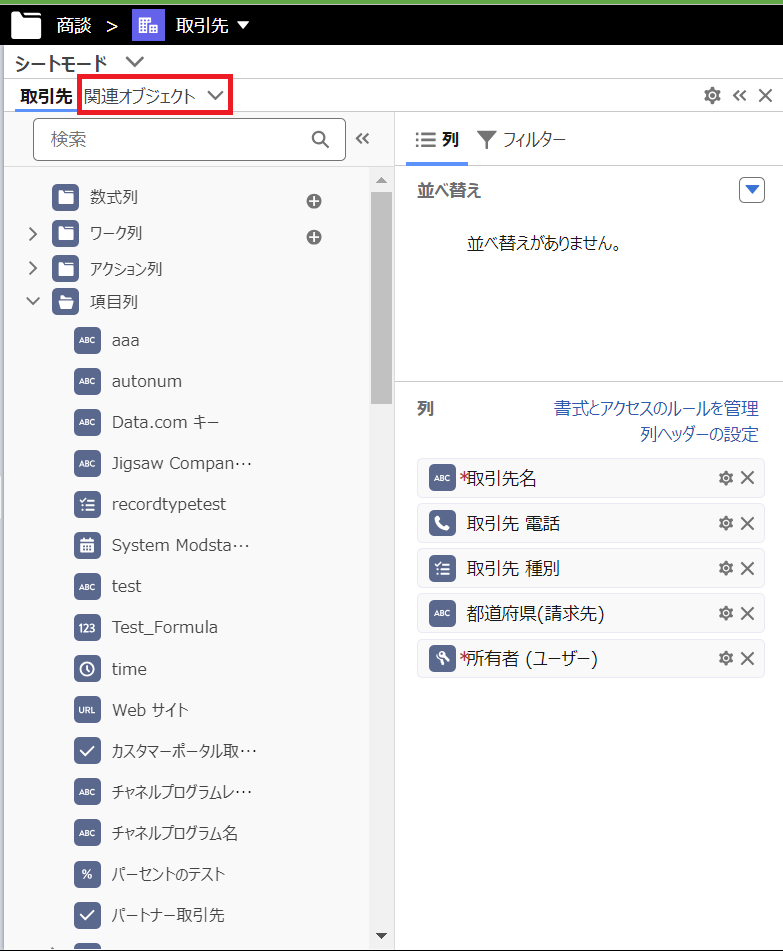Open settings gear for 取引先名 column
This screenshot has height=951, width=783.
coord(726,478)
